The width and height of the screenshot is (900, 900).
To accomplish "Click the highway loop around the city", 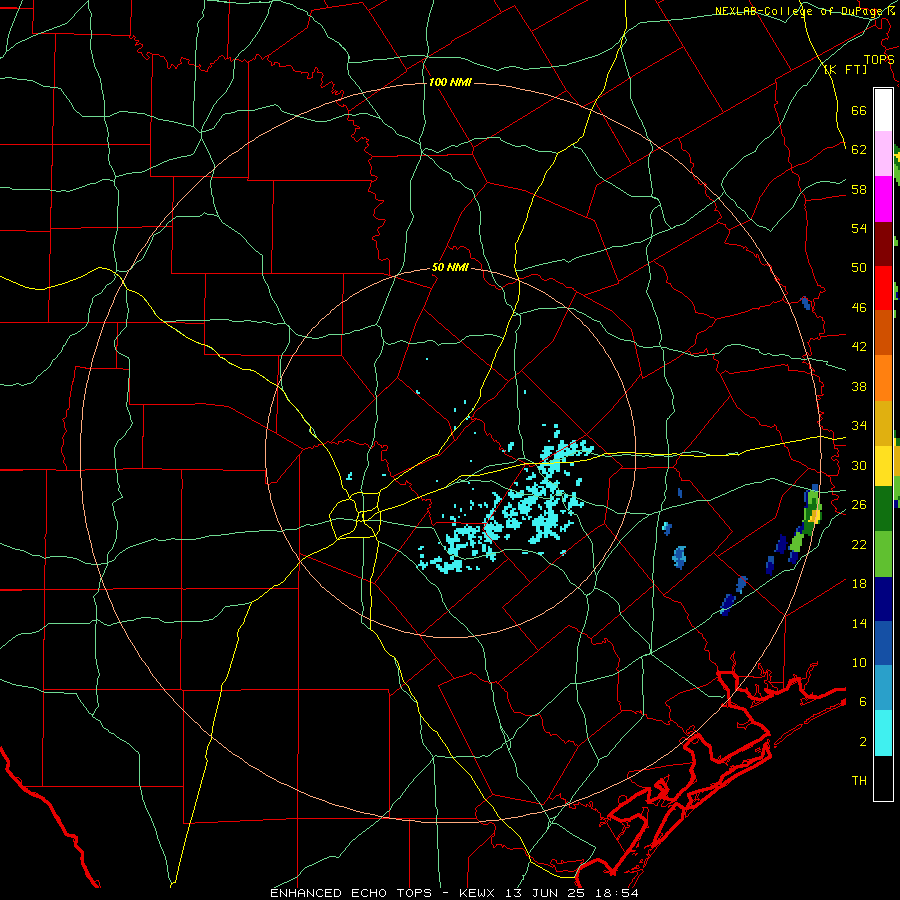I will coord(356,515).
